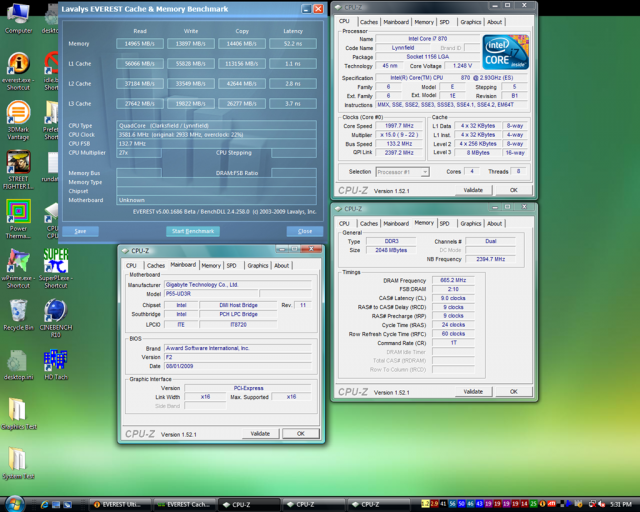Open Caches tab in Mainboard CPU-Z window
Viewport: 640px width, 512px height.
(156, 265)
